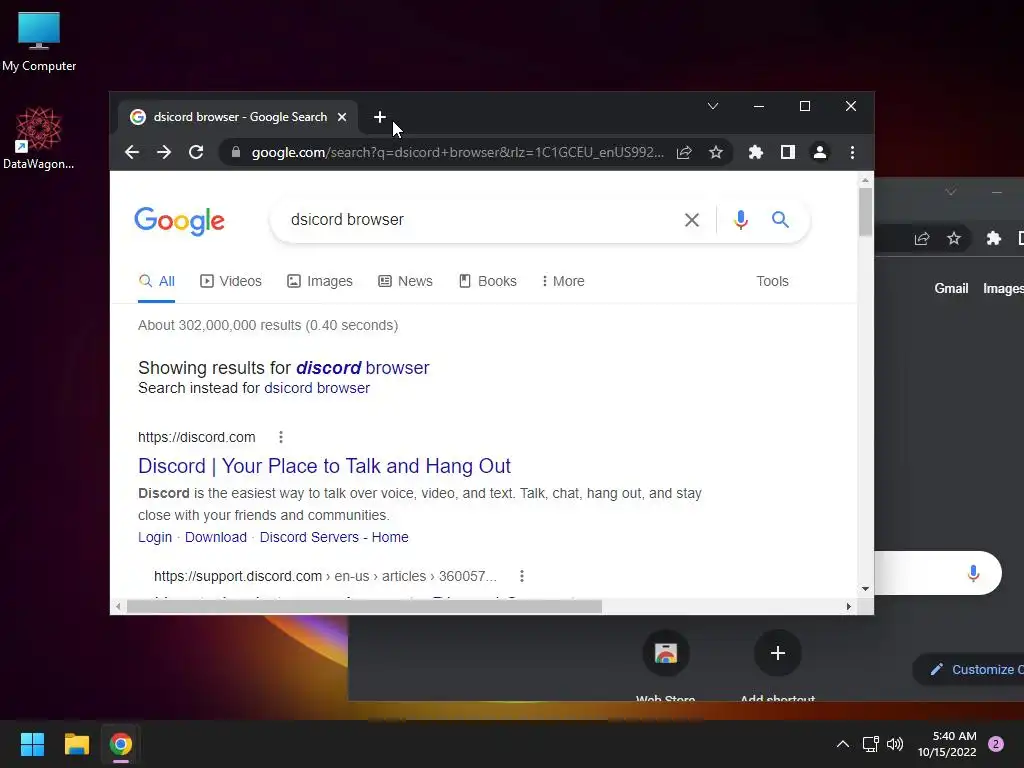1024x768 pixels.
Task: Open Images link in the background Chrome window
Action: click(1003, 289)
